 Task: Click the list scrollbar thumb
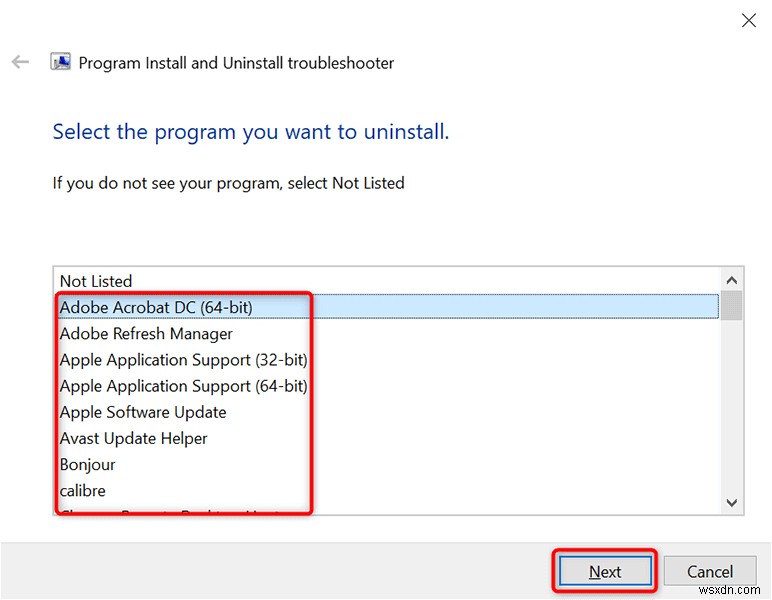point(732,306)
